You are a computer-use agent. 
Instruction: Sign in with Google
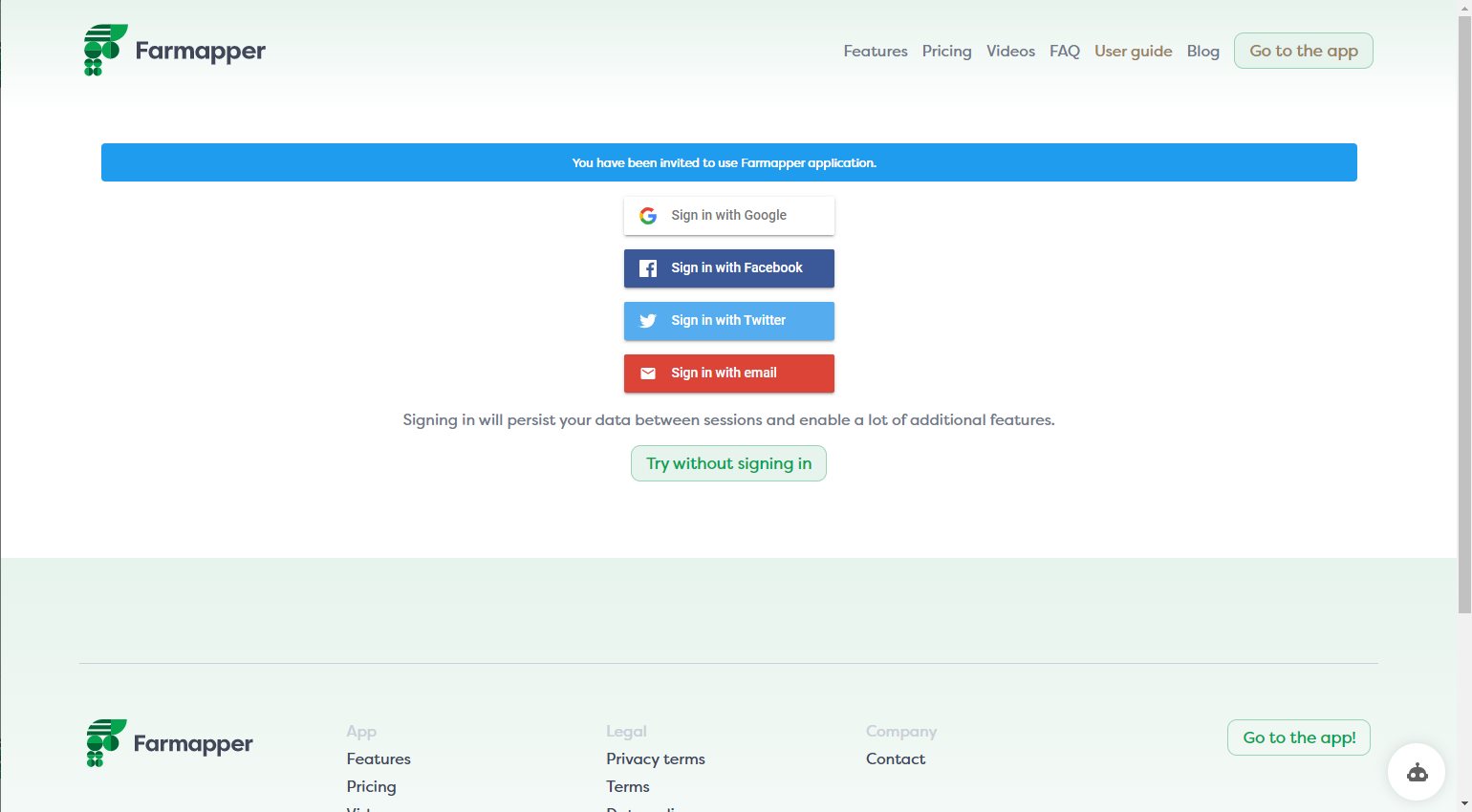[729, 216]
